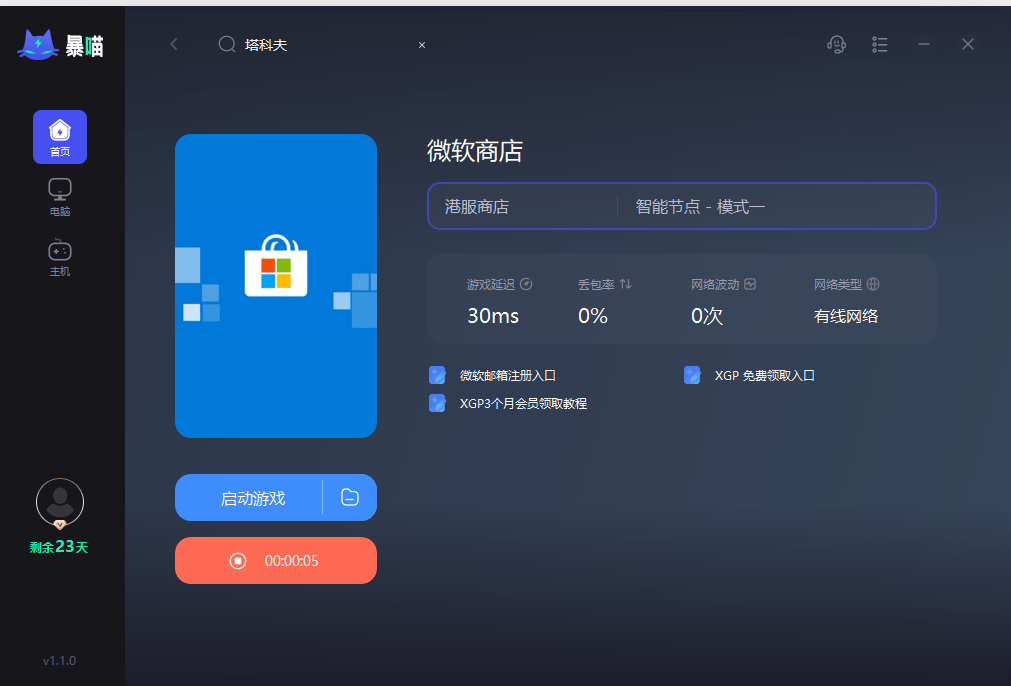Clear the search text with x
The height and width of the screenshot is (686, 1011).
[x=422, y=45]
